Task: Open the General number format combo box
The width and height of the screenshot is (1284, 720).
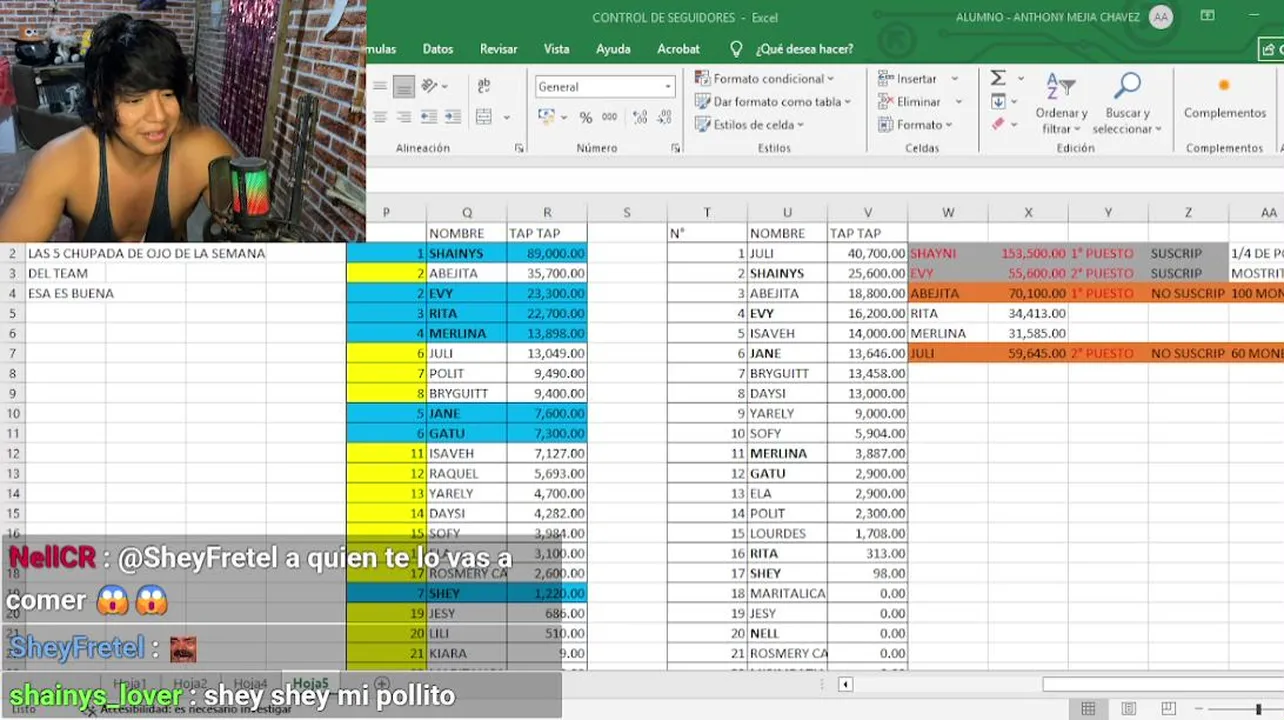Action: pyautogui.click(x=605, y=87)
